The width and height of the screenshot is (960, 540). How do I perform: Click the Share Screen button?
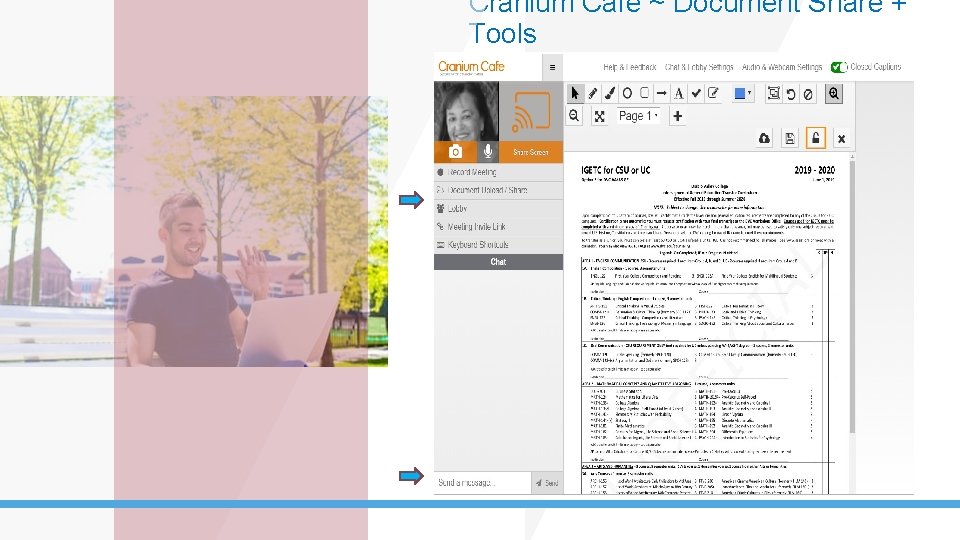click(530, 152)
